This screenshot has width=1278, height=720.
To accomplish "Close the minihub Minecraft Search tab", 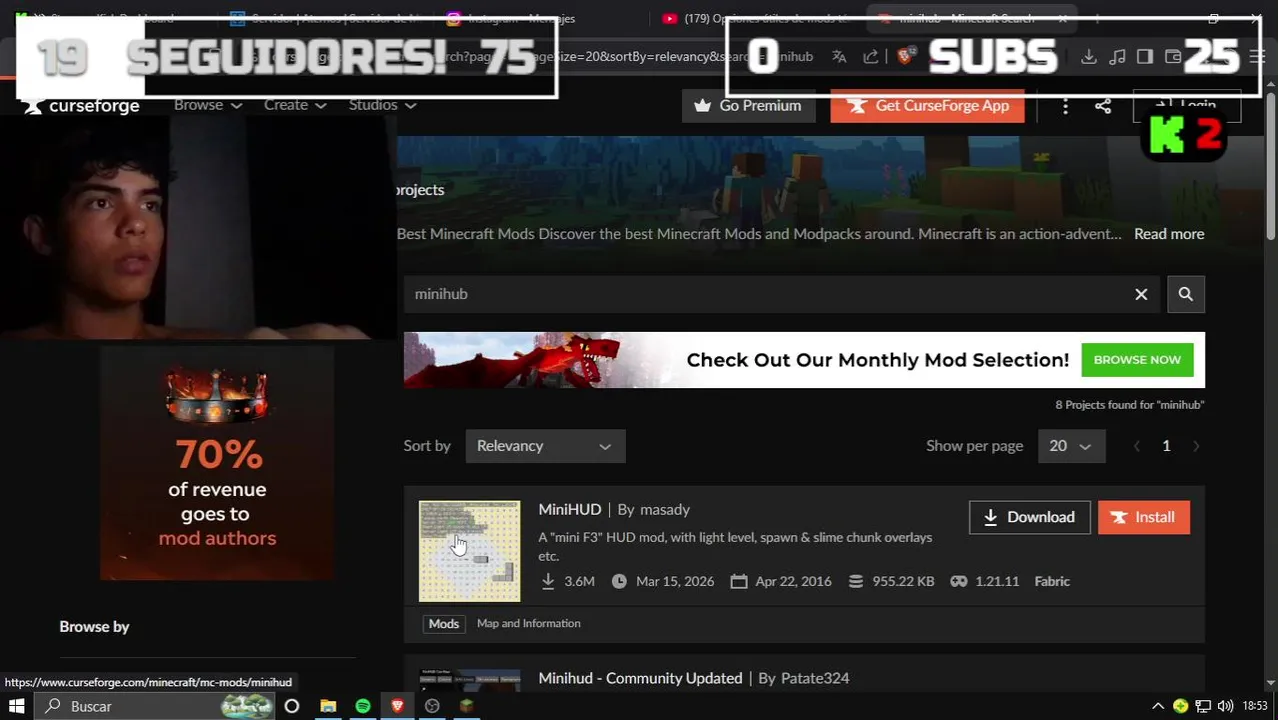I will click(1063, 18).
